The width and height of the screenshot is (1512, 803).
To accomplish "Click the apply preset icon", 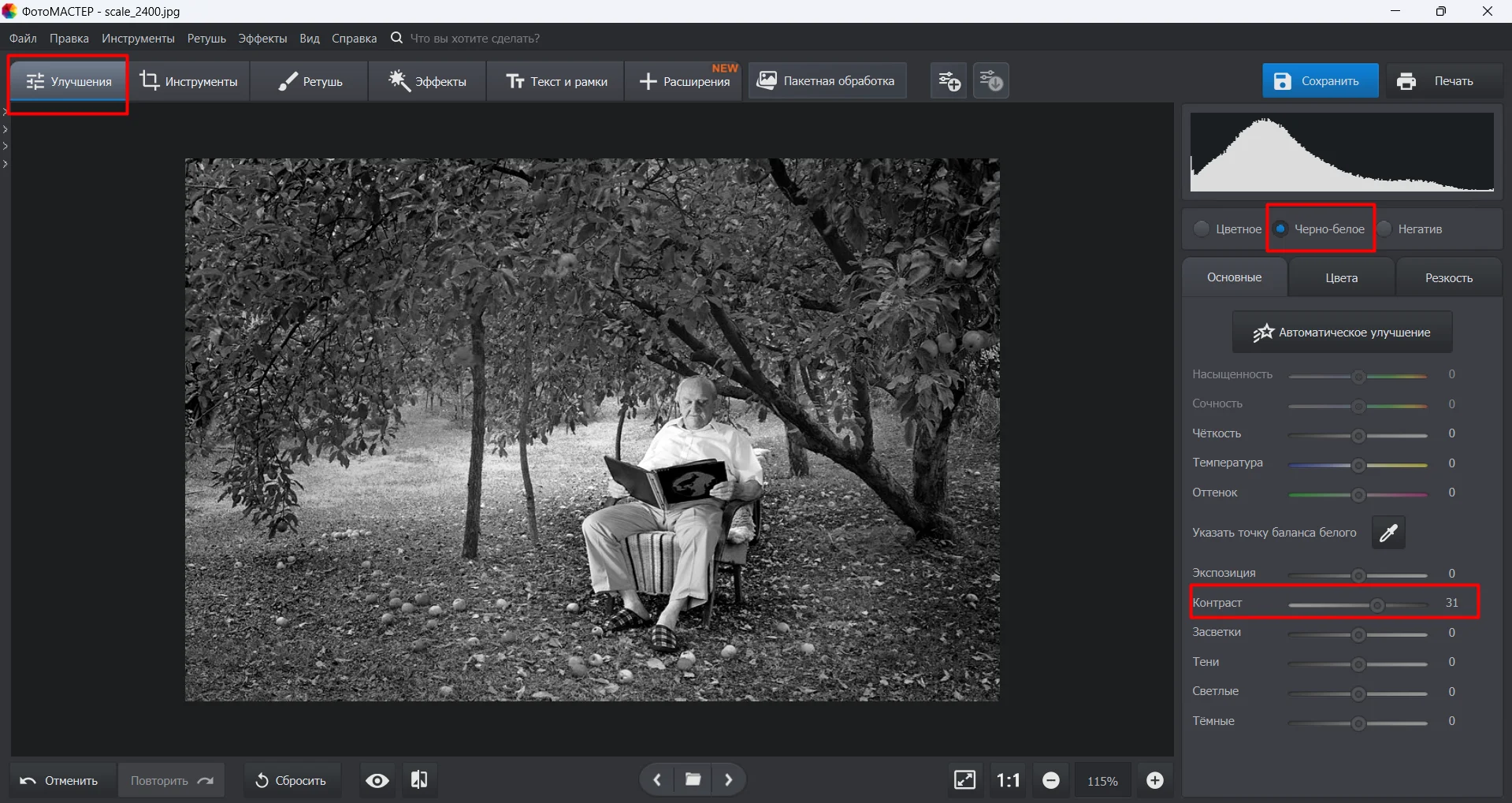I will pyautogui.click(x=991, y=81).
